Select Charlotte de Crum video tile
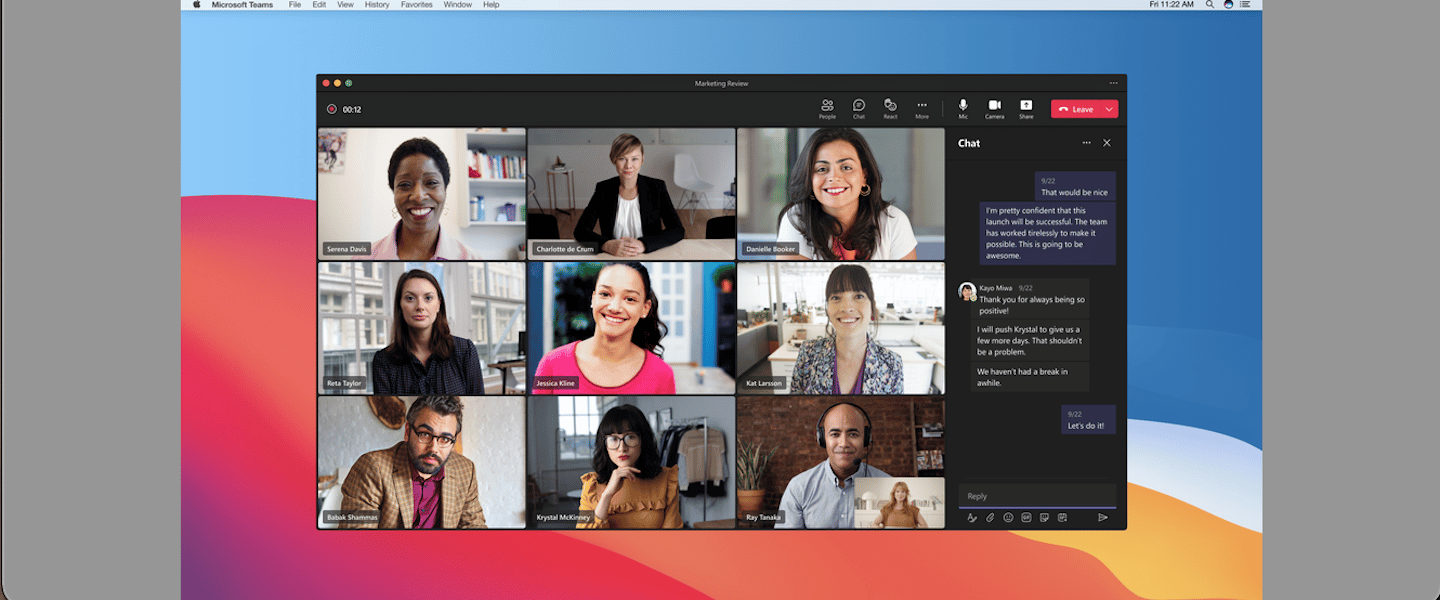This screenshot has height=600, width=1440. pyautogui.click(x=631, y=194)
